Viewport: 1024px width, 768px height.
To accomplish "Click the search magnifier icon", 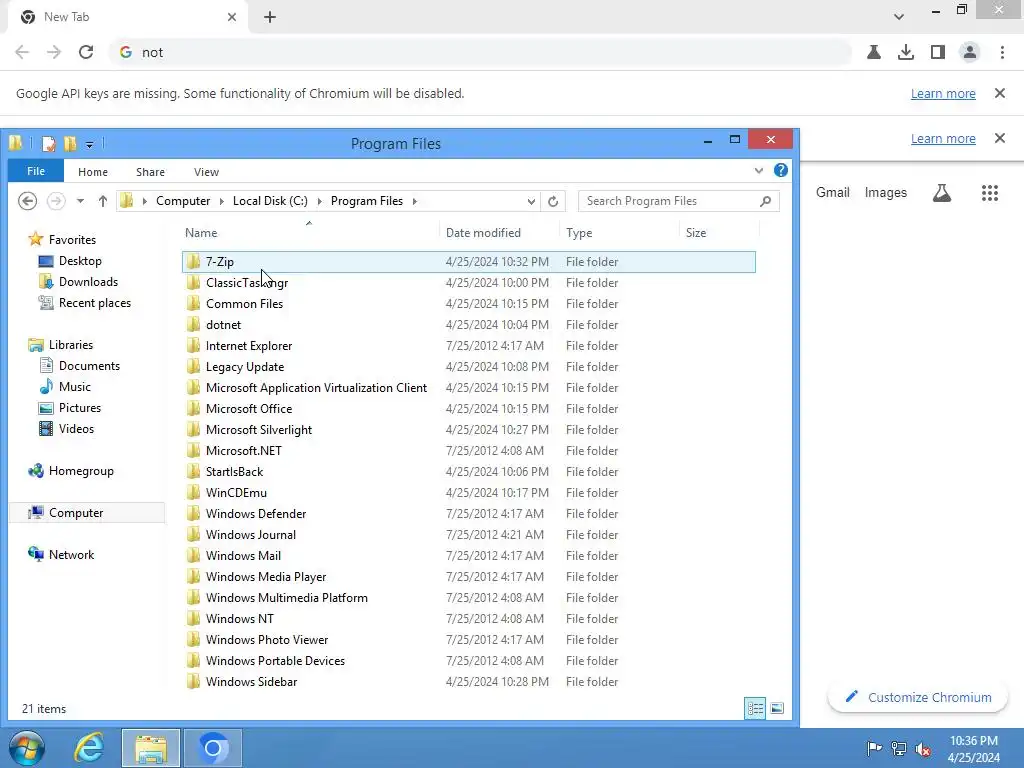I will (765, 201).
